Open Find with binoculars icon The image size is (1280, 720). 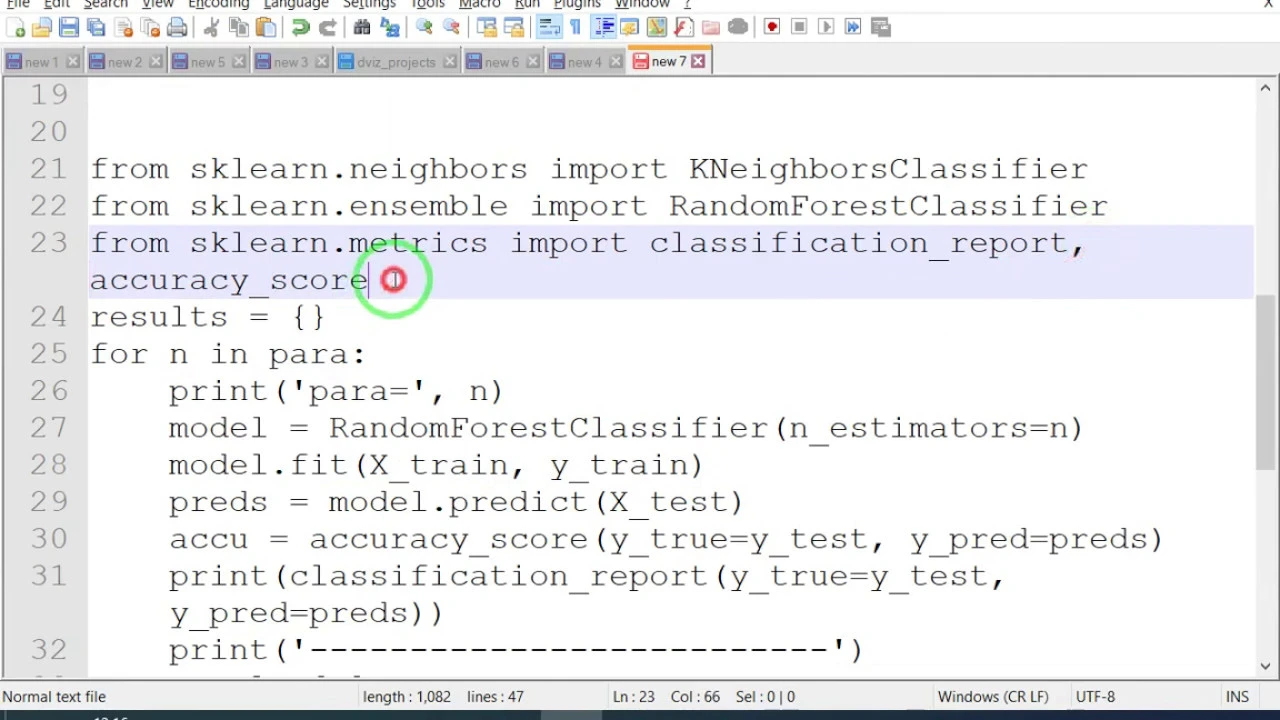(362, 27)
